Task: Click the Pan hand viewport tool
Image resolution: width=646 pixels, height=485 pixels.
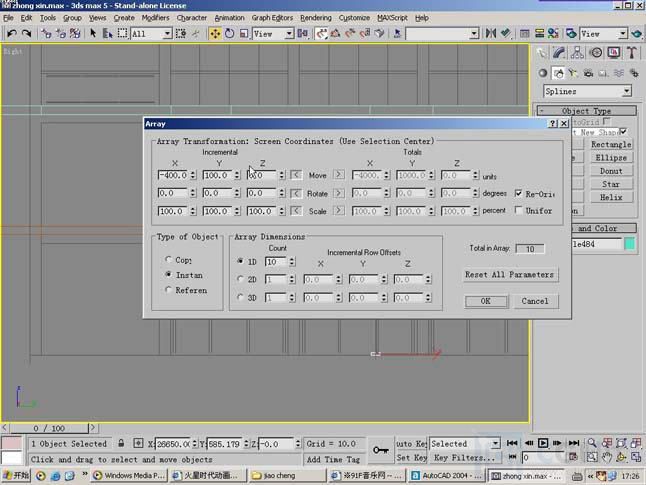Action: pos(606,457)
